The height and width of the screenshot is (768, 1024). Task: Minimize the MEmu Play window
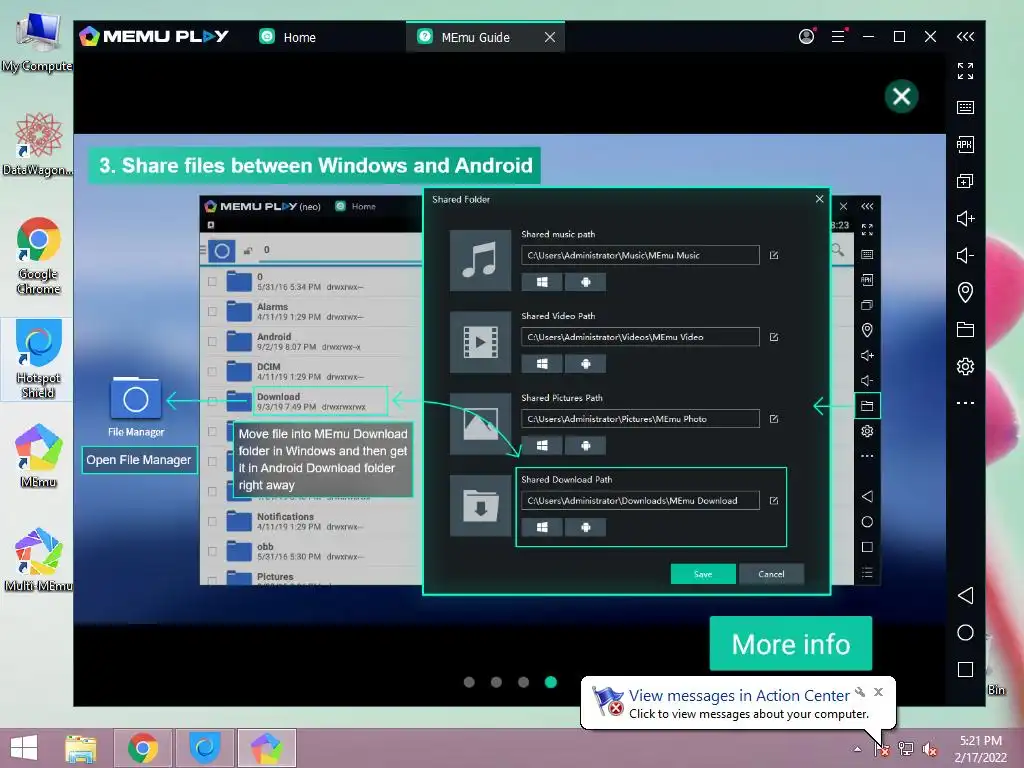869,37
